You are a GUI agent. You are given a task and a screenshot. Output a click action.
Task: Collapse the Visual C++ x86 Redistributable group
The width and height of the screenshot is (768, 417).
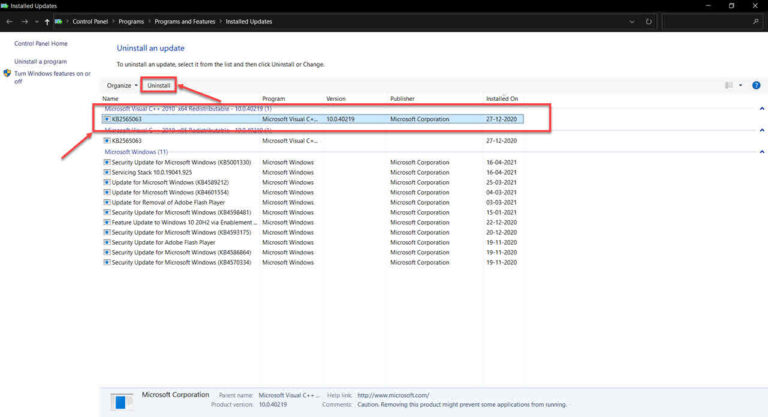pyautogui.click(x=762, y=130)
